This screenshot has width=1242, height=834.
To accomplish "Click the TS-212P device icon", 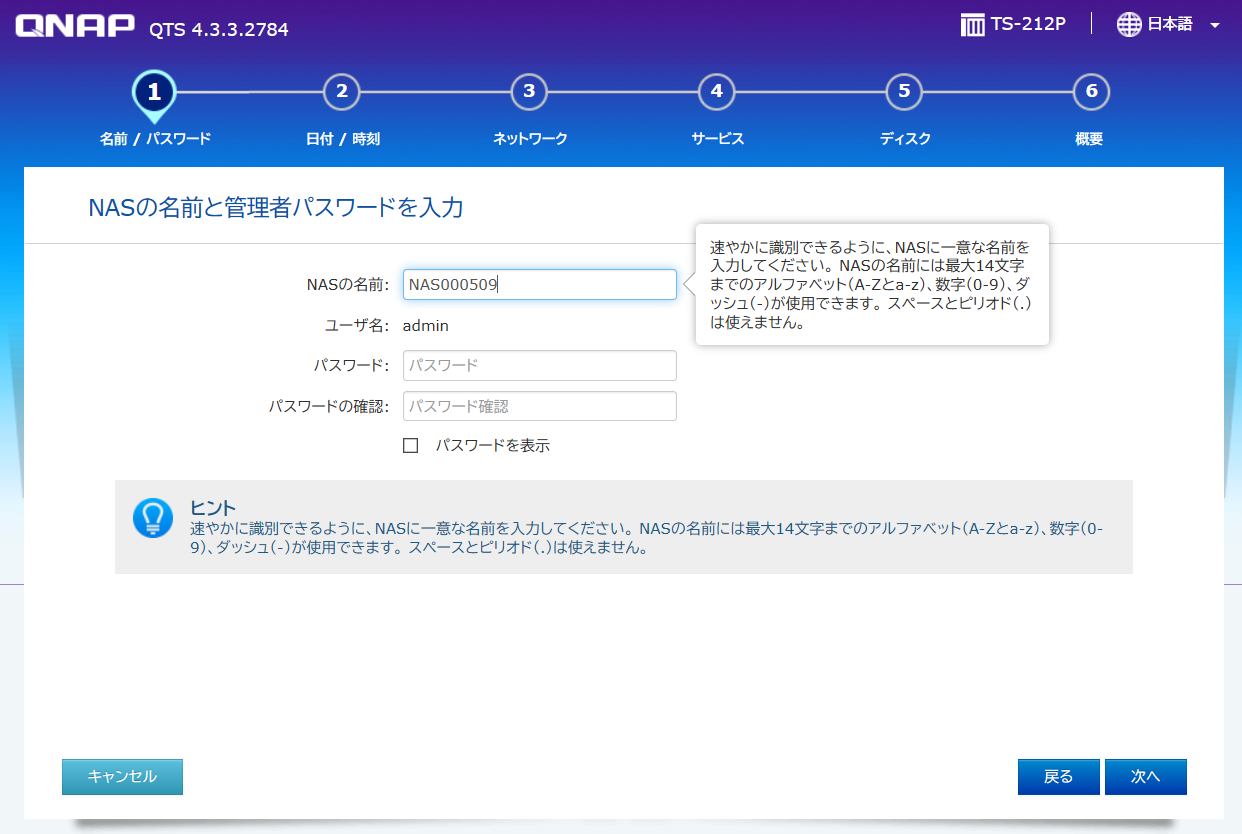I will point(970,23).
